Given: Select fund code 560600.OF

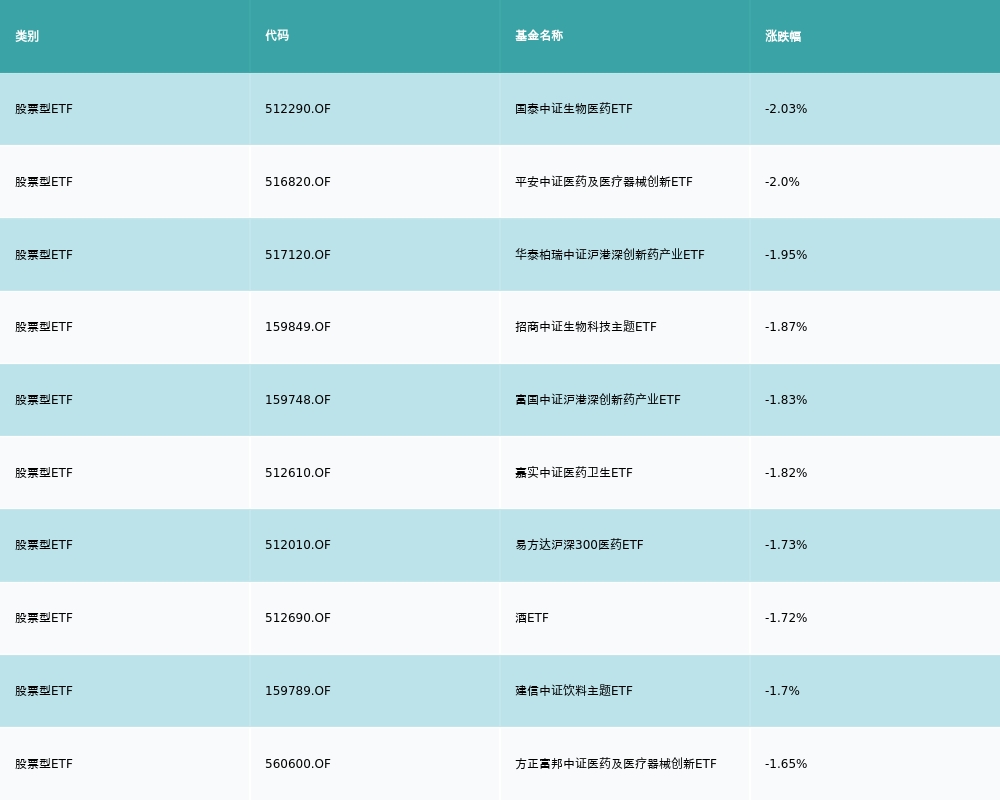Looking at the screenshot, I should (298, 764).
